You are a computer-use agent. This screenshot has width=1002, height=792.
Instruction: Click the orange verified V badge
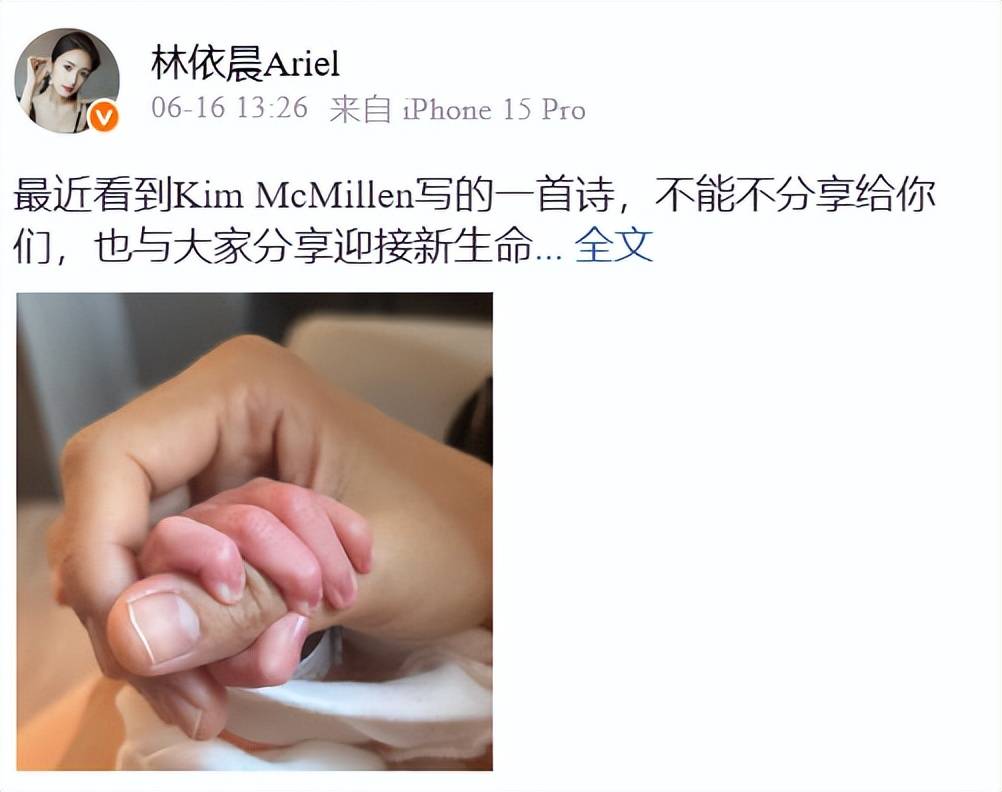[104, 116]
